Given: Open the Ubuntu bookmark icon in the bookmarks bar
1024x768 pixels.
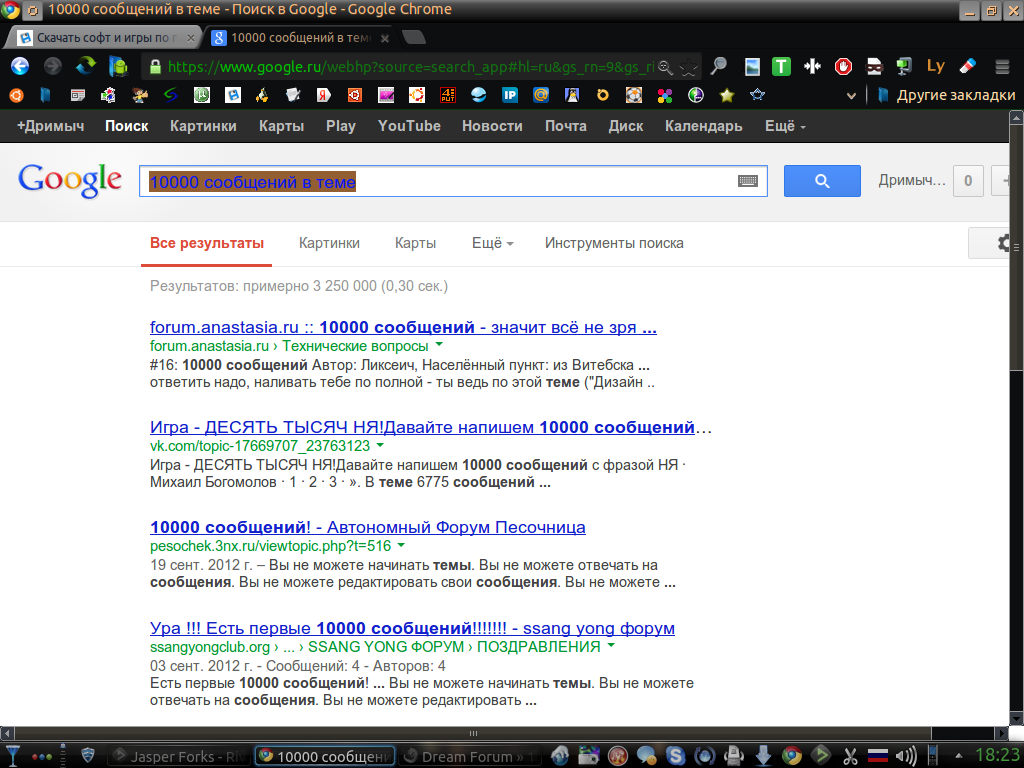Looking at the screenshot, I should 16,95.
